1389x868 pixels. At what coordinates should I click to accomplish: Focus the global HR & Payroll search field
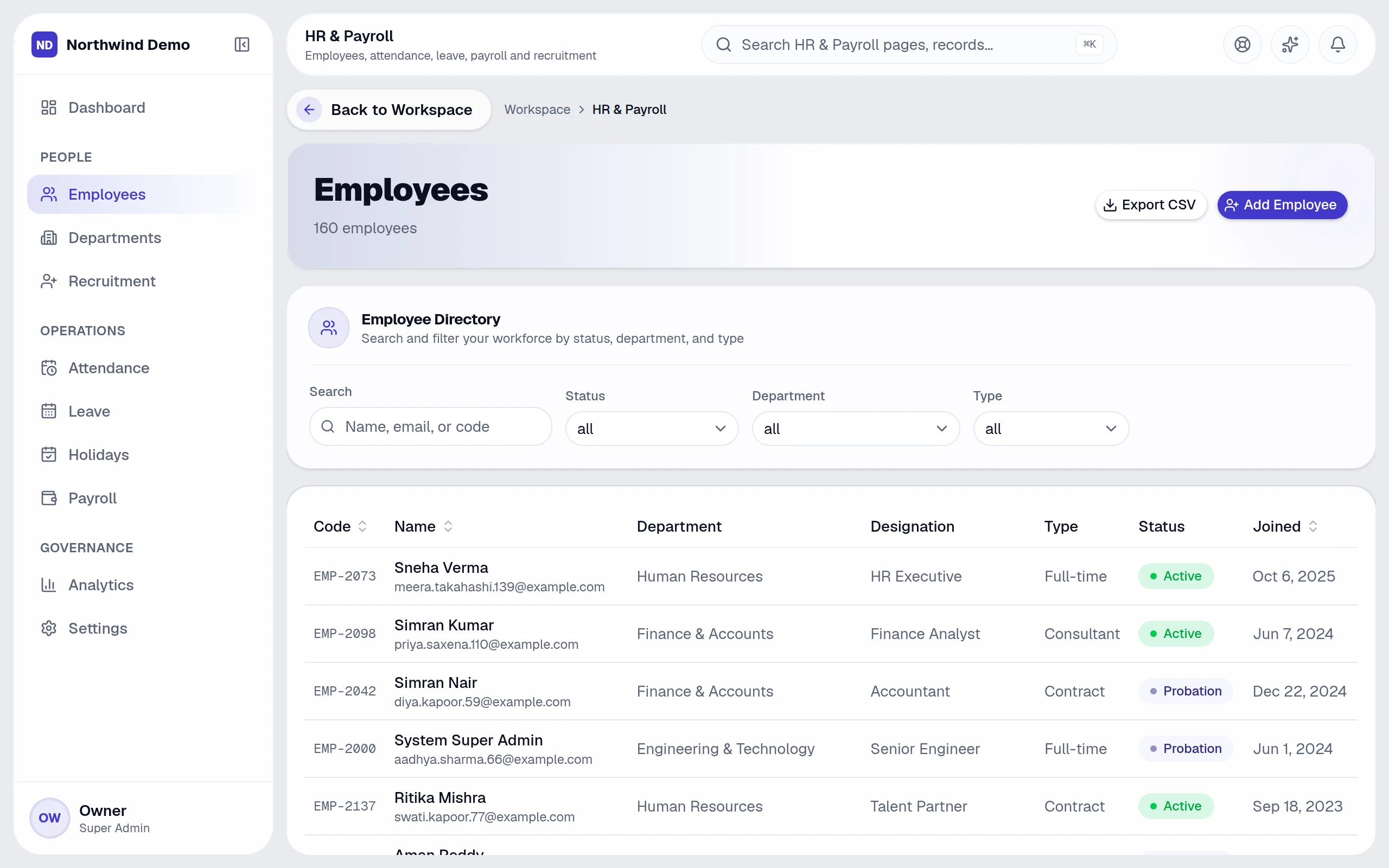pyautogui.click(x=909, y=44)
